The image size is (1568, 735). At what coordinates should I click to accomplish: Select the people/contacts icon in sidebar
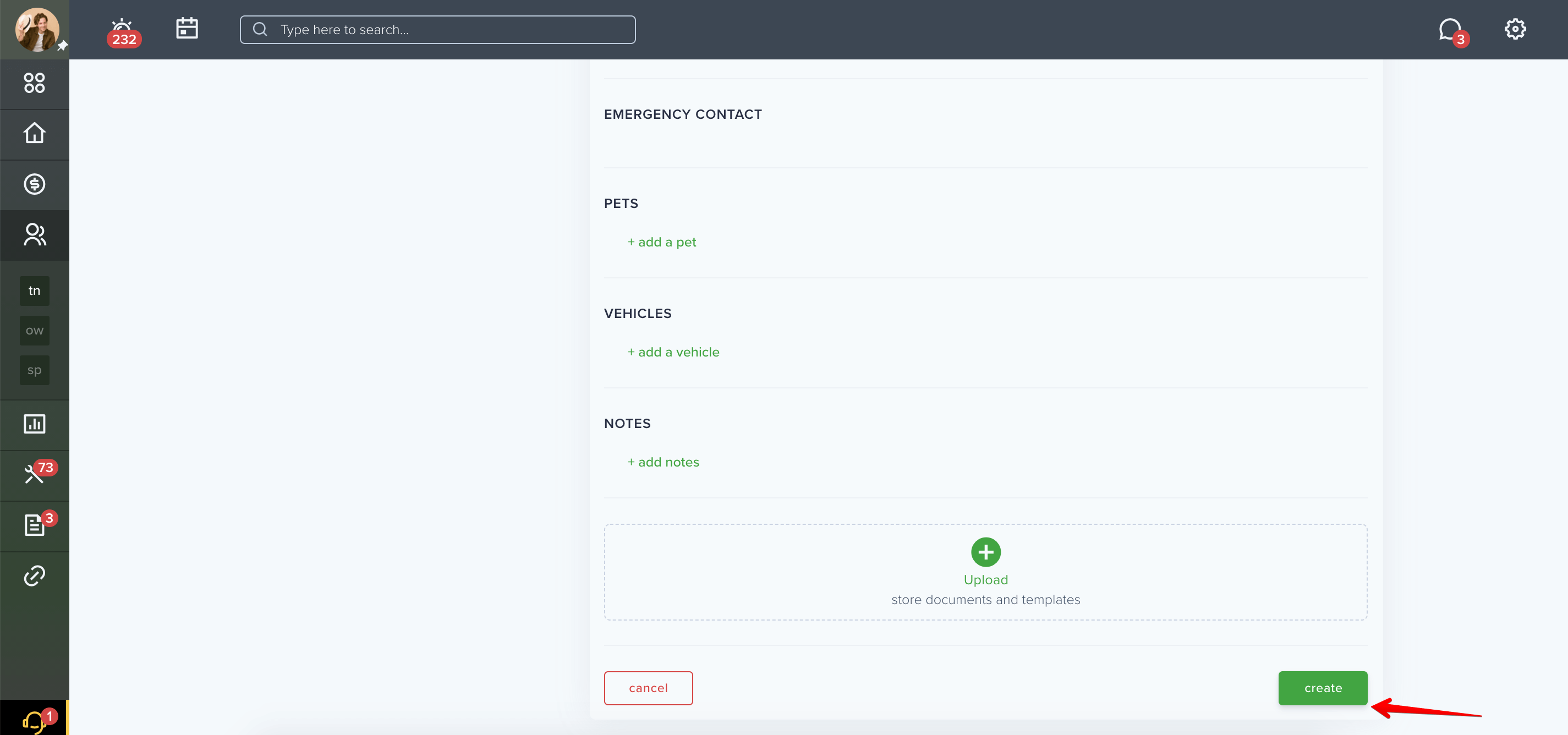click(x=34, y=235)
